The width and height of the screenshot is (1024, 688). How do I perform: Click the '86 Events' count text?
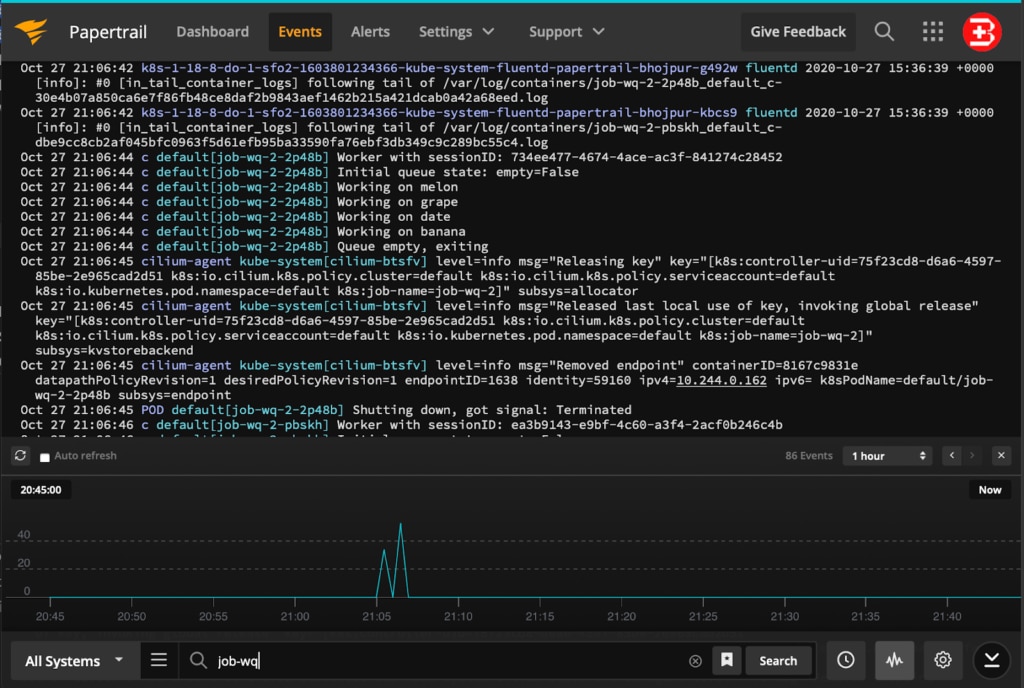point(808,456)
